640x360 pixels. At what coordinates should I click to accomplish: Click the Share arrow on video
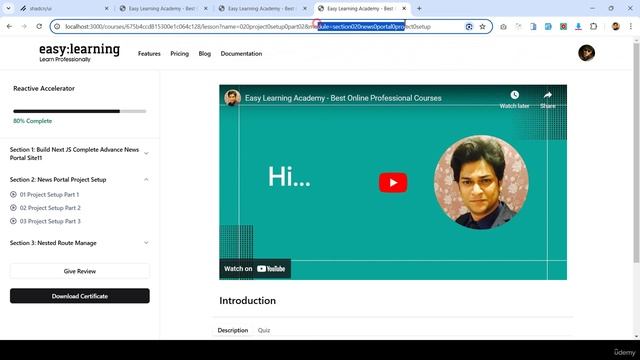tap(547, 95)
